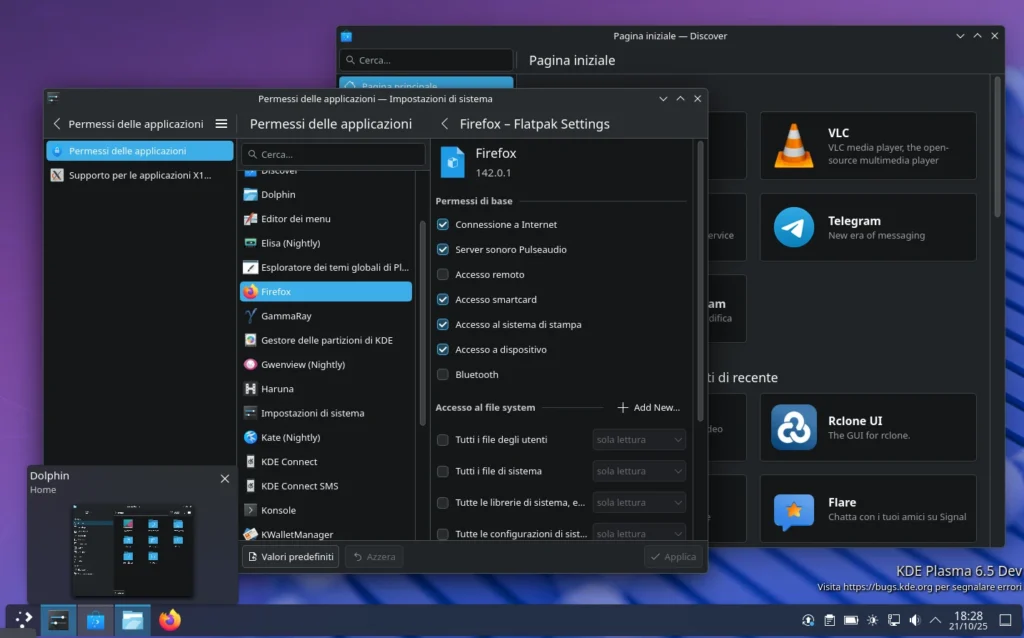Launch Firefox from the taskbar
The image size is (1024, 638).
point(170,620)
